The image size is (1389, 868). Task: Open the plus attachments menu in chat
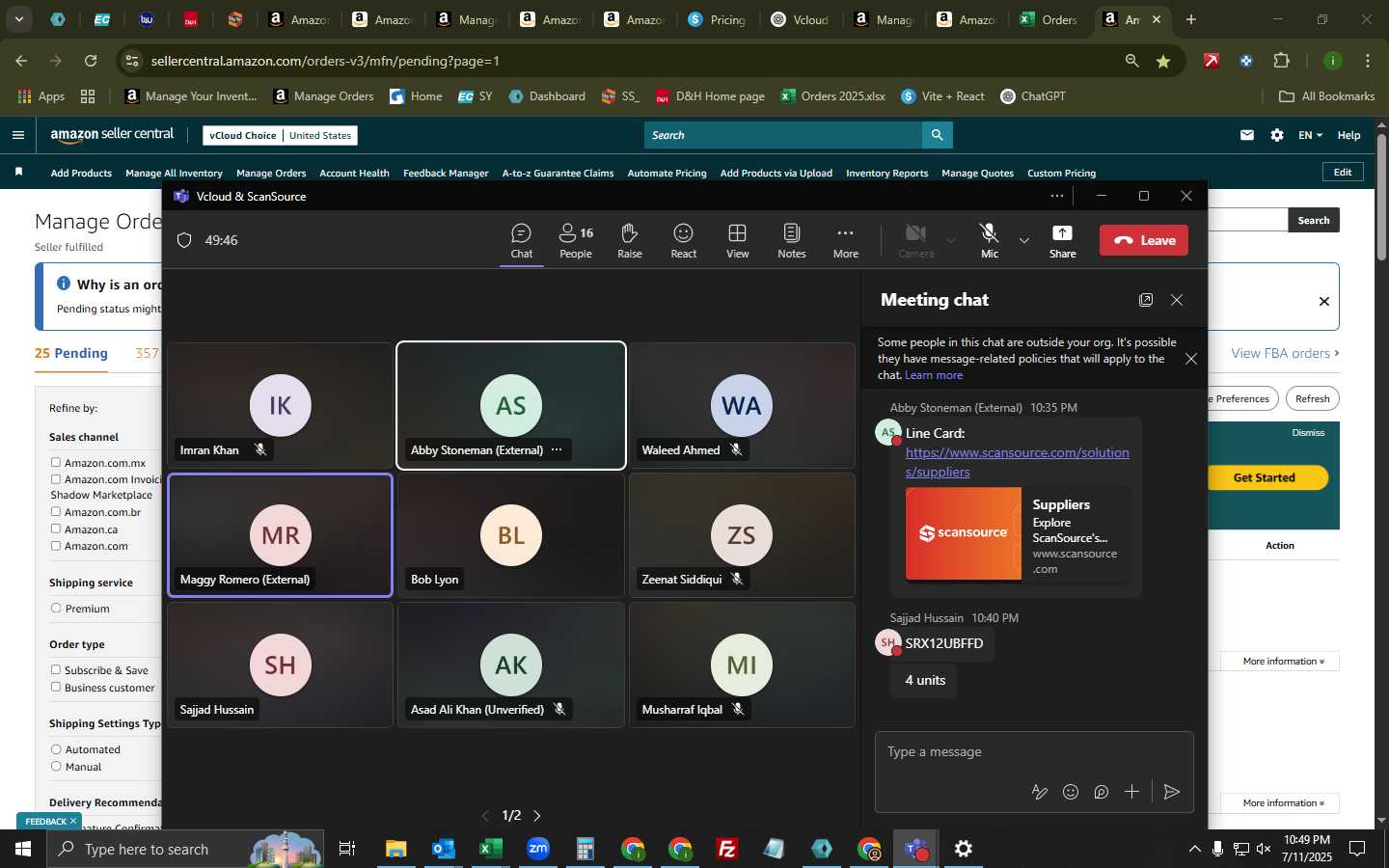coord(1132,792)
